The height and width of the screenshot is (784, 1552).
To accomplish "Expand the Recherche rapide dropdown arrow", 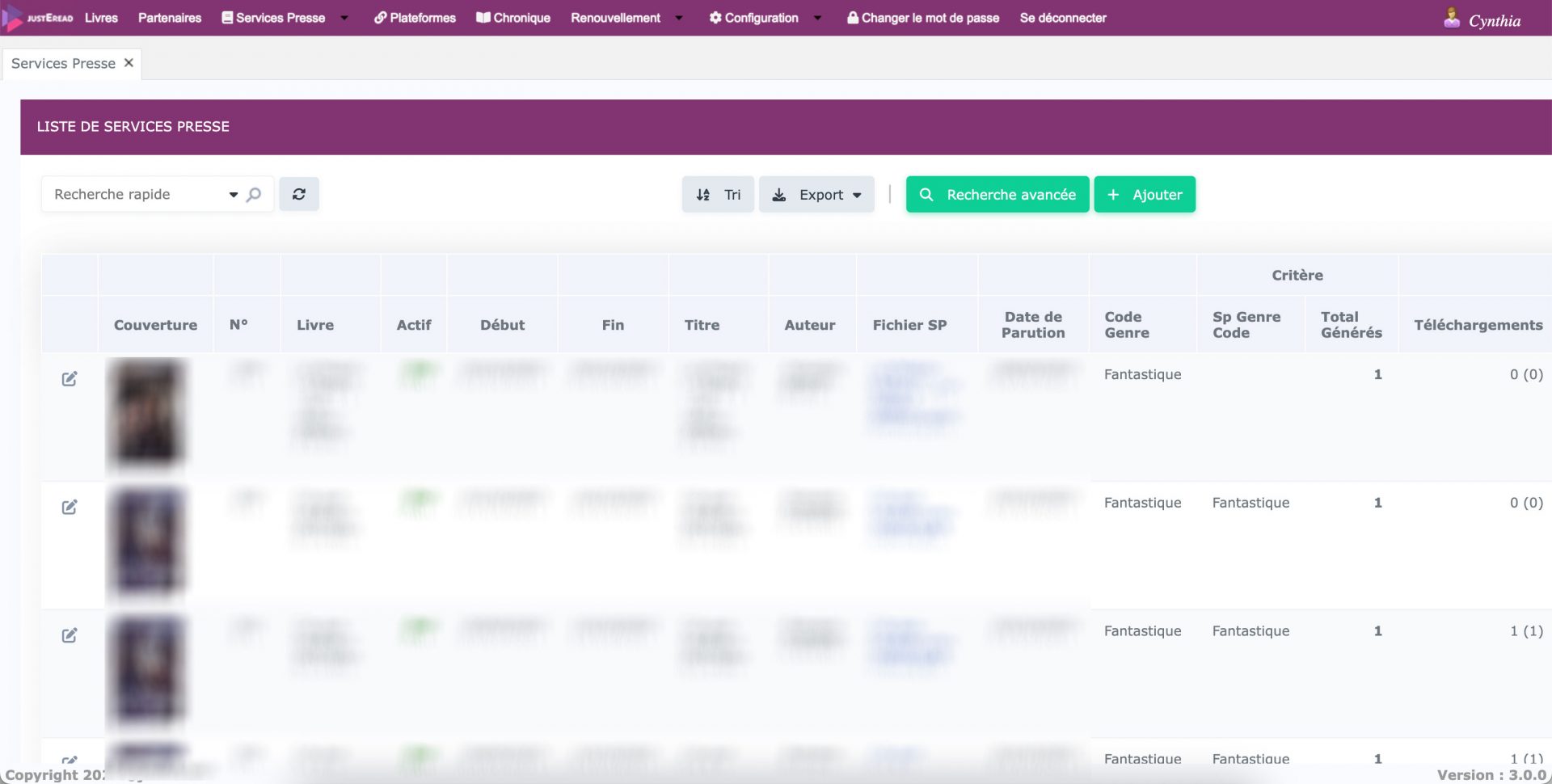I will tap(234, 195).
